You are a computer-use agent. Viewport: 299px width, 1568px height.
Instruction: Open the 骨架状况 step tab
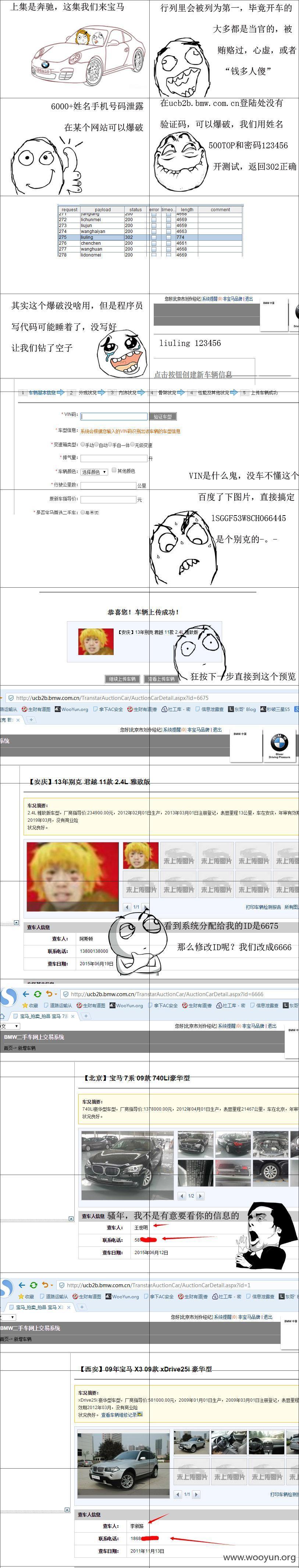(167, 393)
